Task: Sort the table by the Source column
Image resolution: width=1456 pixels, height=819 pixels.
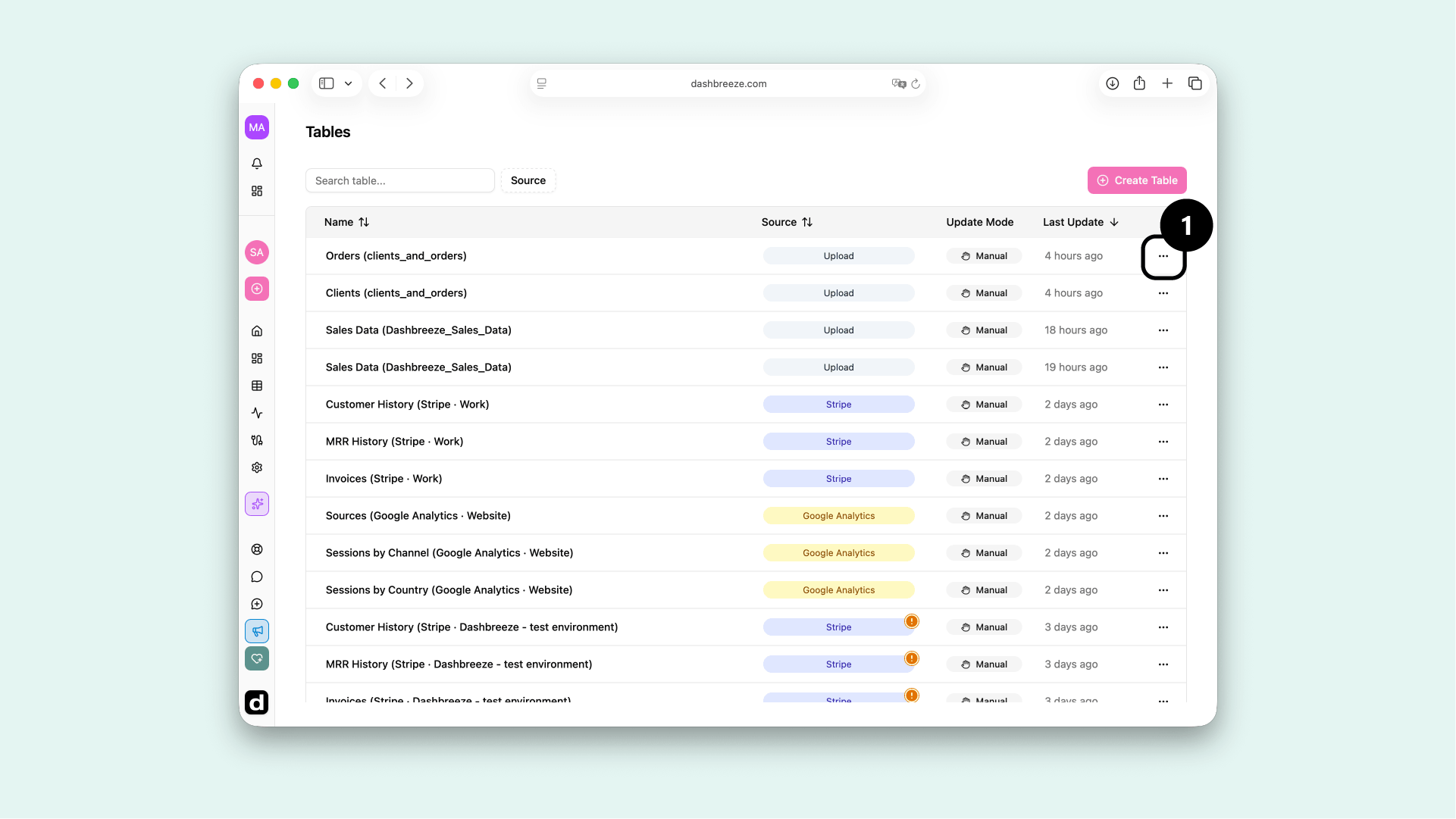Action: (x=787, y=222)
